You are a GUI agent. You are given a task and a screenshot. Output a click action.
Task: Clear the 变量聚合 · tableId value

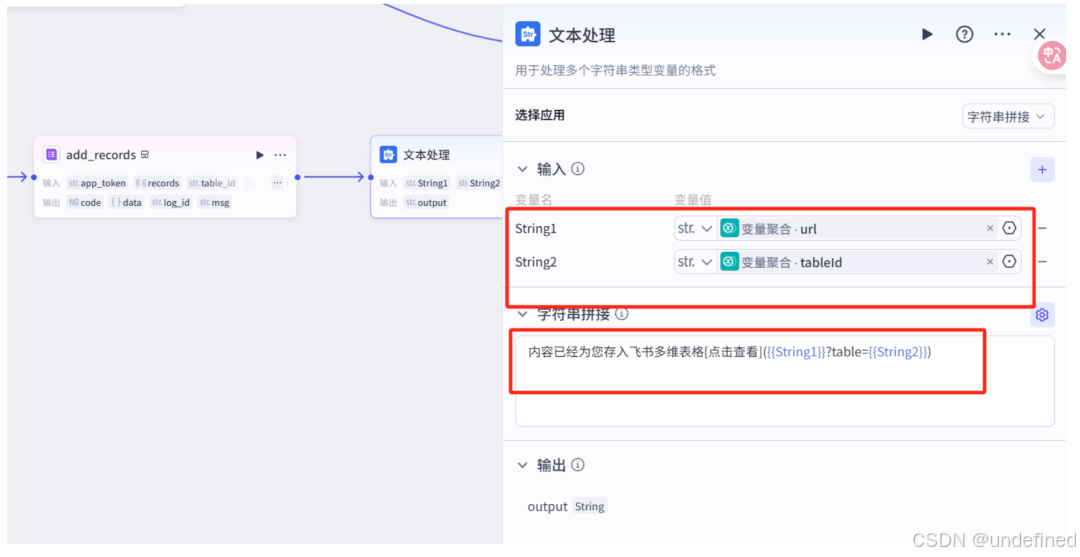990,262
